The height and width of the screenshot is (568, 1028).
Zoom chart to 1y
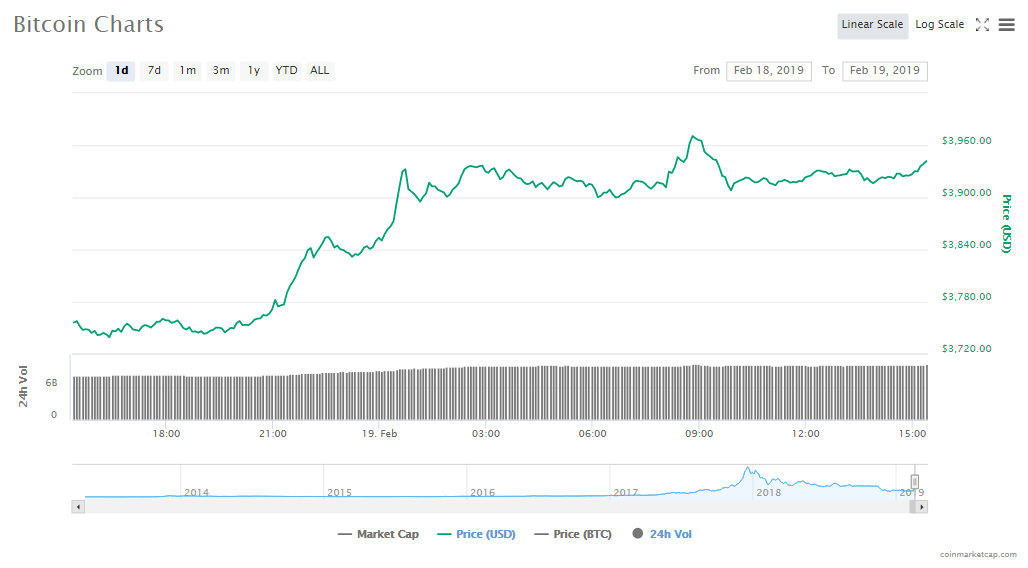pos(254,71)
